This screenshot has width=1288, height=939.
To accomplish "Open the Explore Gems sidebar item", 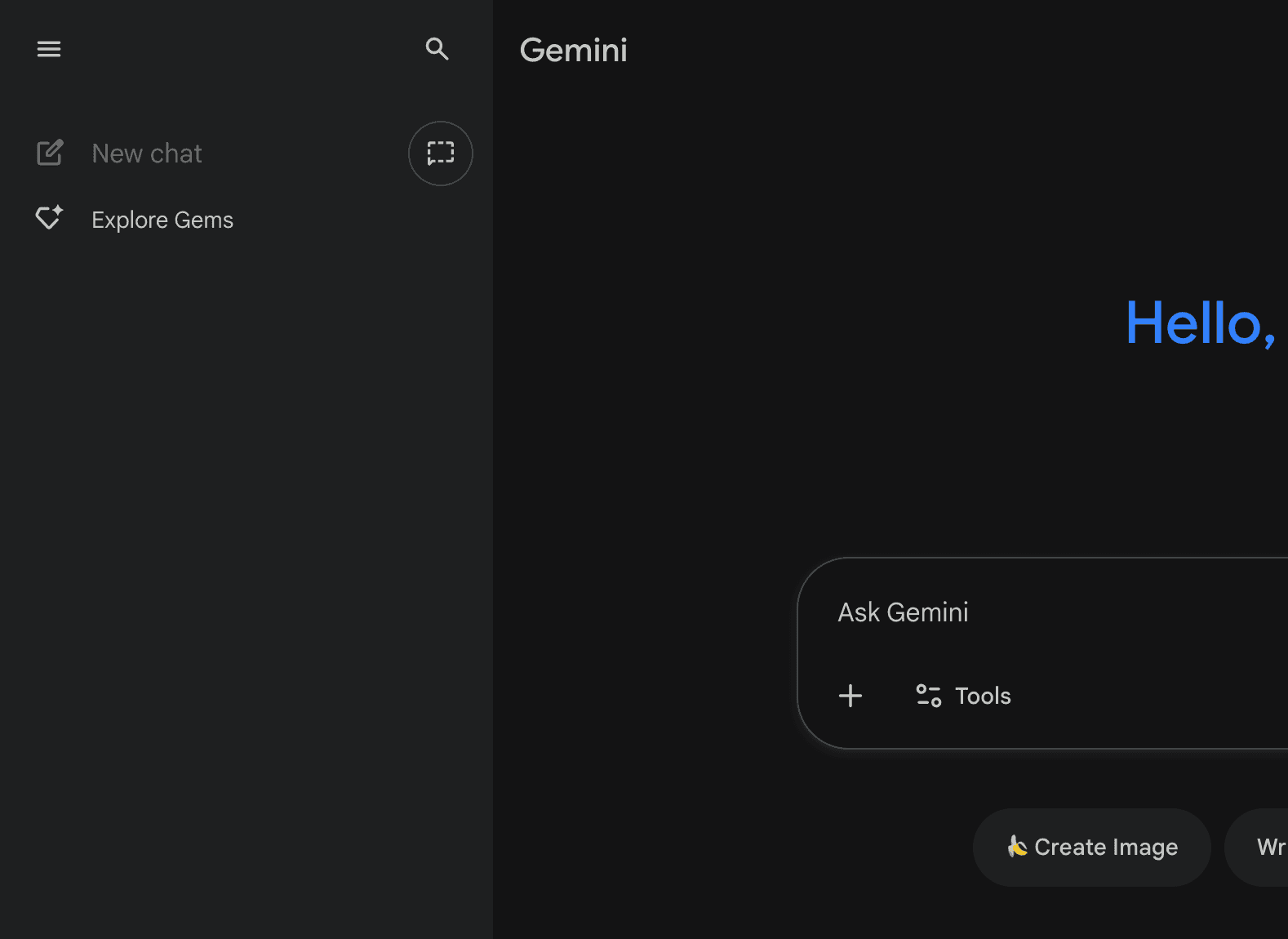I will coord(162,220).
